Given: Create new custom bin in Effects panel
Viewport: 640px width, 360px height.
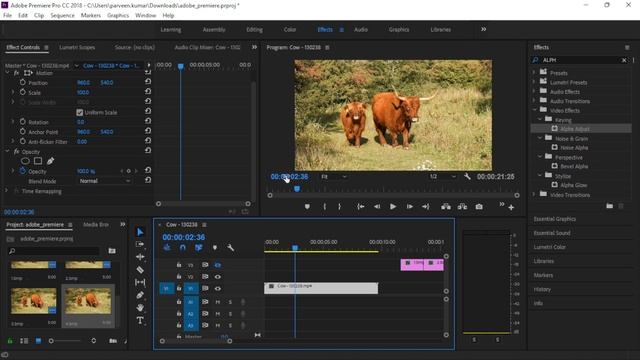Looking at the screenshot, I should click(609, 206).
